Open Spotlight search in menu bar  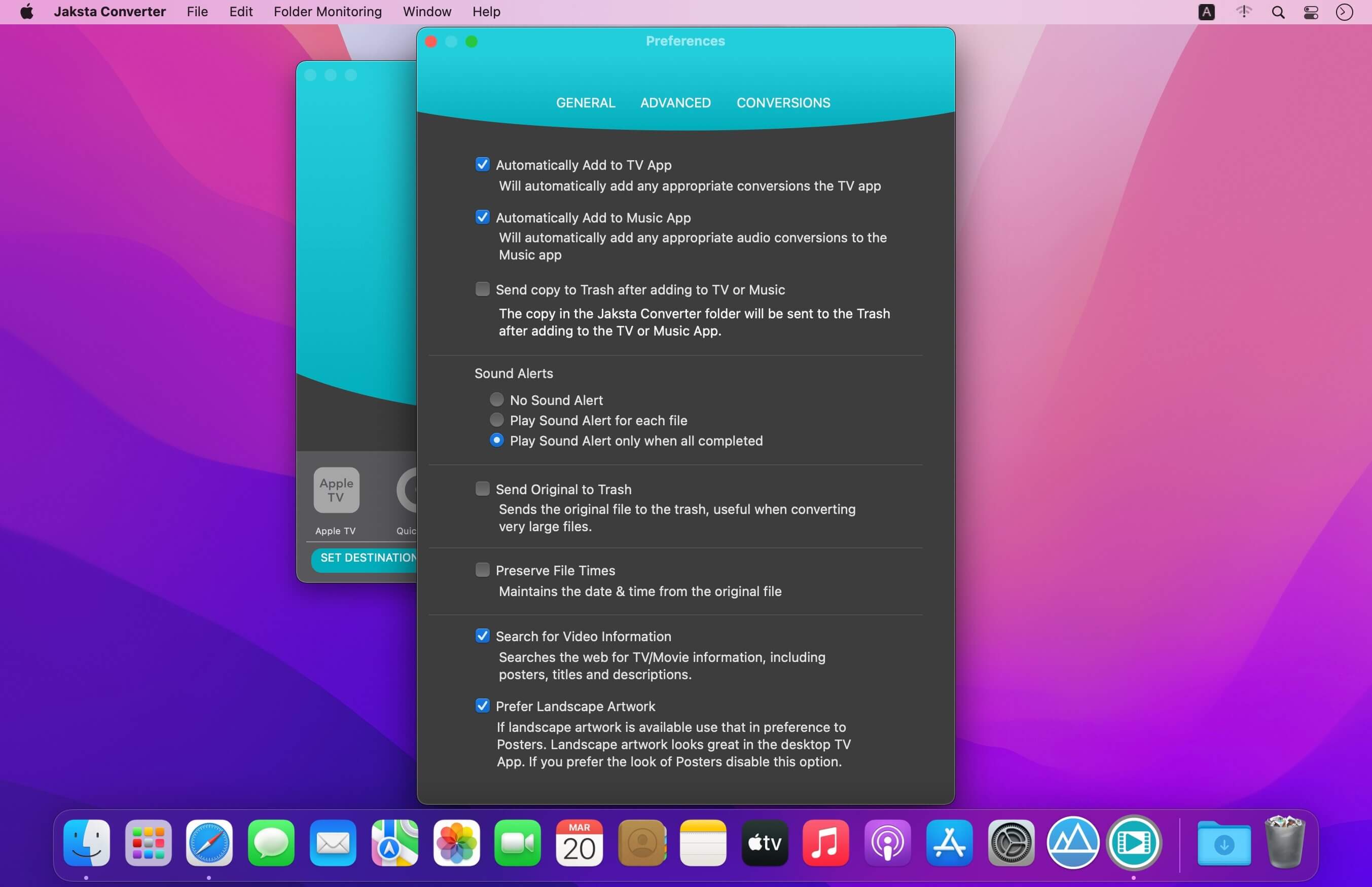point(1278,12)
